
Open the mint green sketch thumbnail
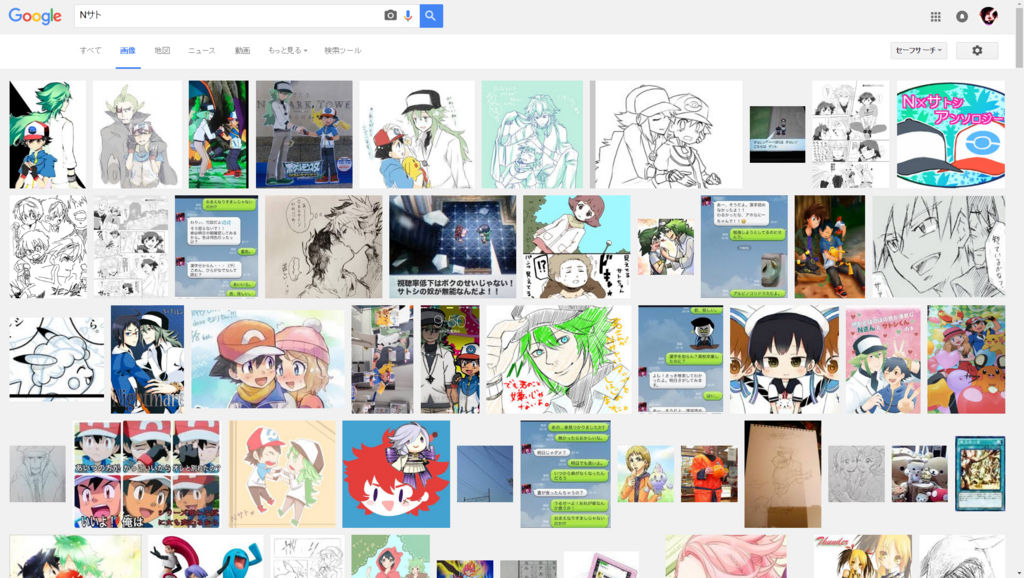pos(532,135)
